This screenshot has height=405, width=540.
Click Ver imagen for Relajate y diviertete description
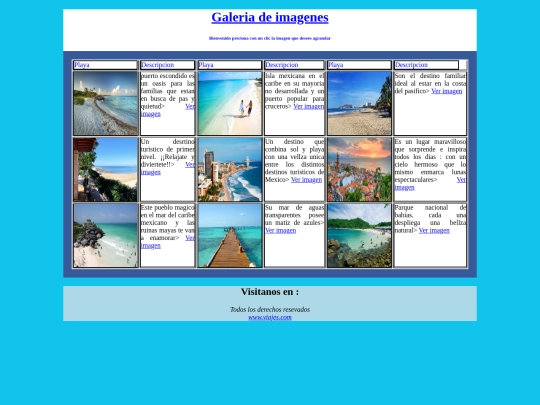pos(151,172)
